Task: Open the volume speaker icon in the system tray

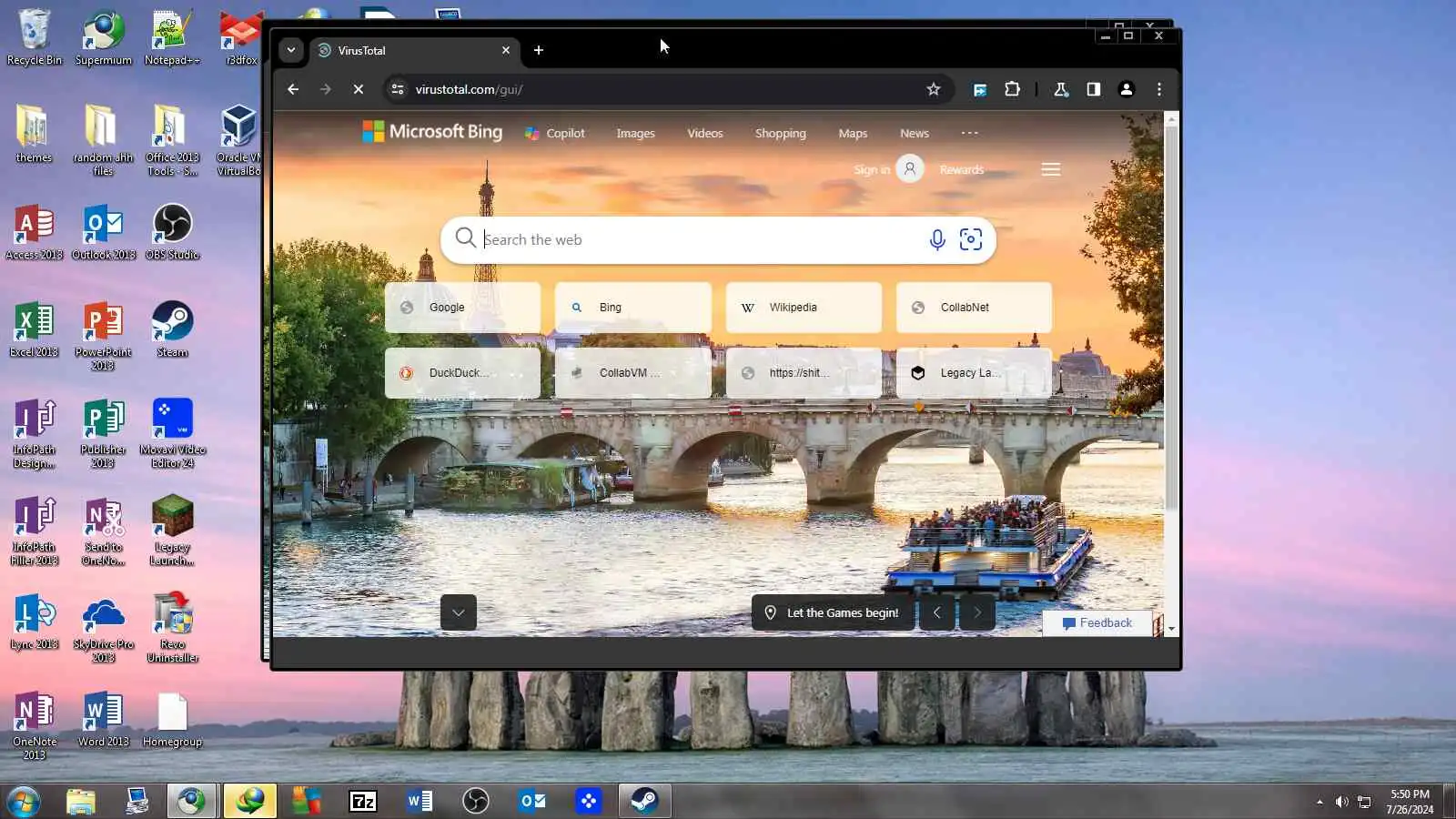Action: pyautogui.click(x=1341, y=802)
